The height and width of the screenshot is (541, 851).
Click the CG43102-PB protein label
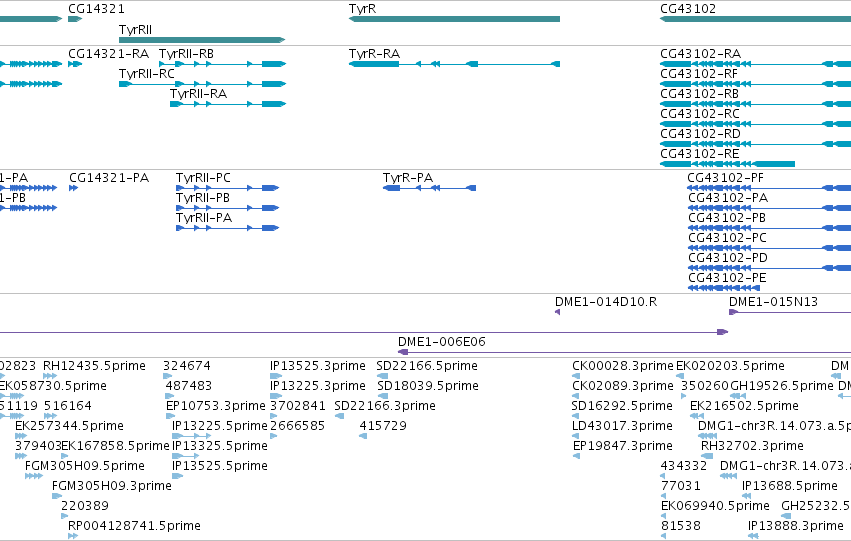coord(727,218)
